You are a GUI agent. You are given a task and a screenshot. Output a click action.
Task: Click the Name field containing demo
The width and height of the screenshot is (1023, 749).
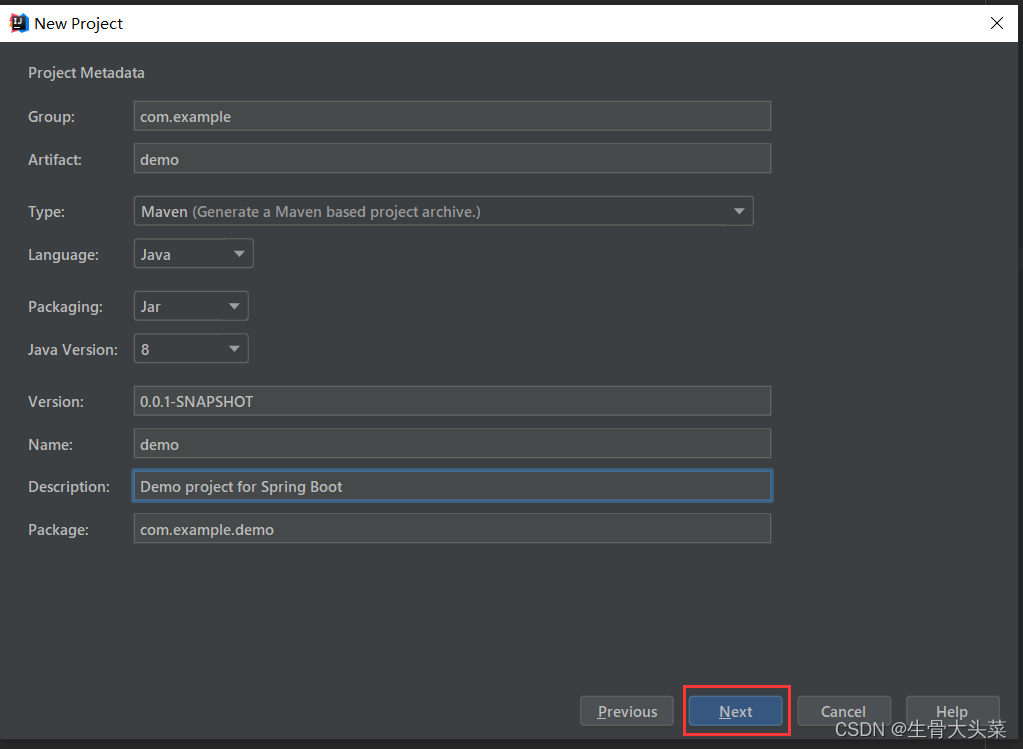point(450,443)
